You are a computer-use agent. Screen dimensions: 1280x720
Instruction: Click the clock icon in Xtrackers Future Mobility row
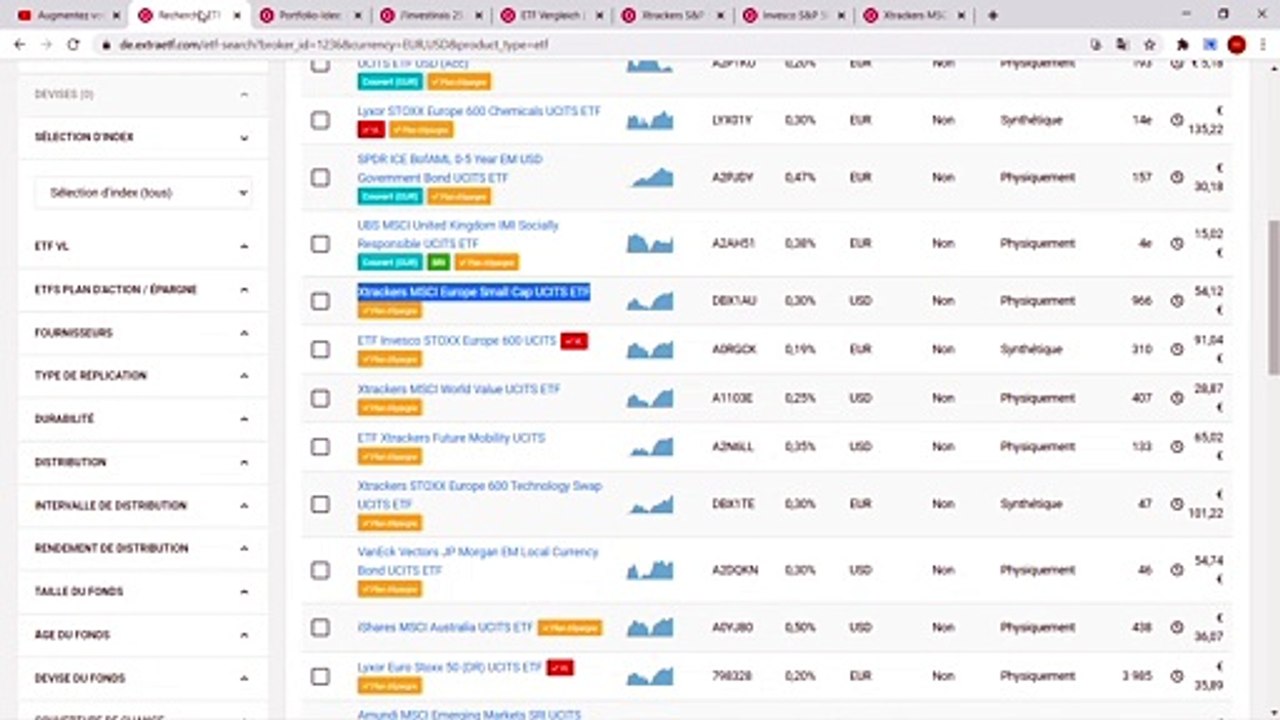click(1177, 447)
